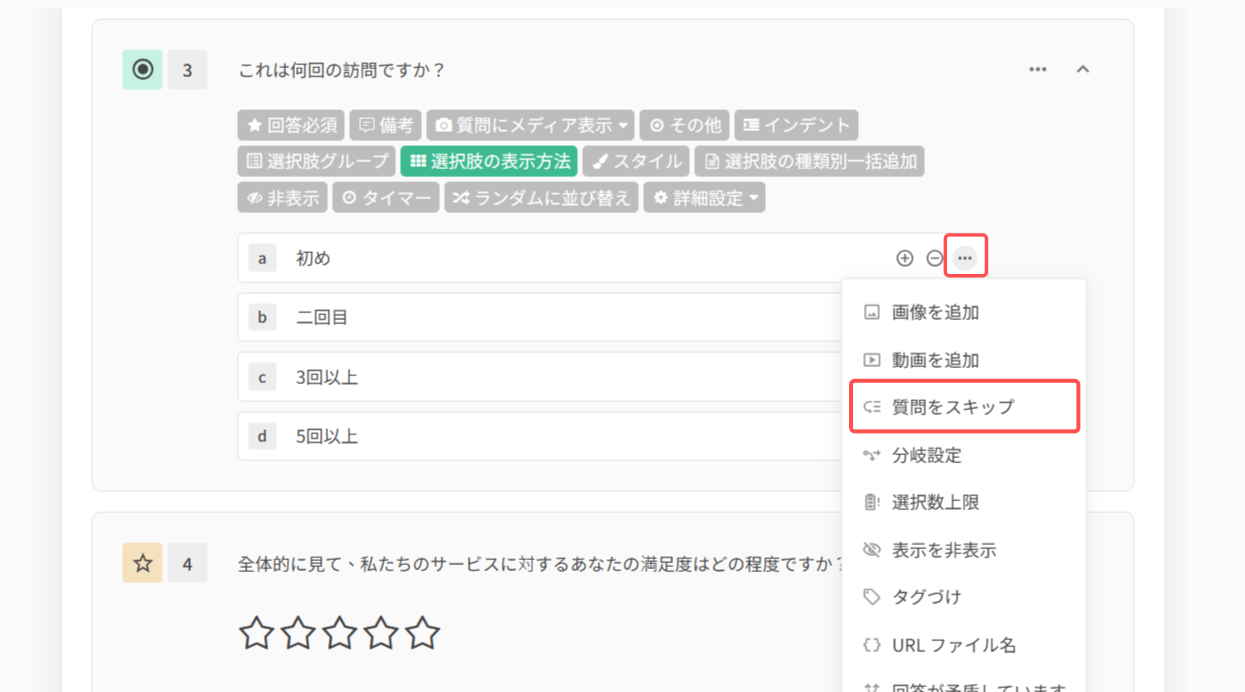Click the スタイル button
Viewport: 1245px width, 692px height.
coord(636,161)
